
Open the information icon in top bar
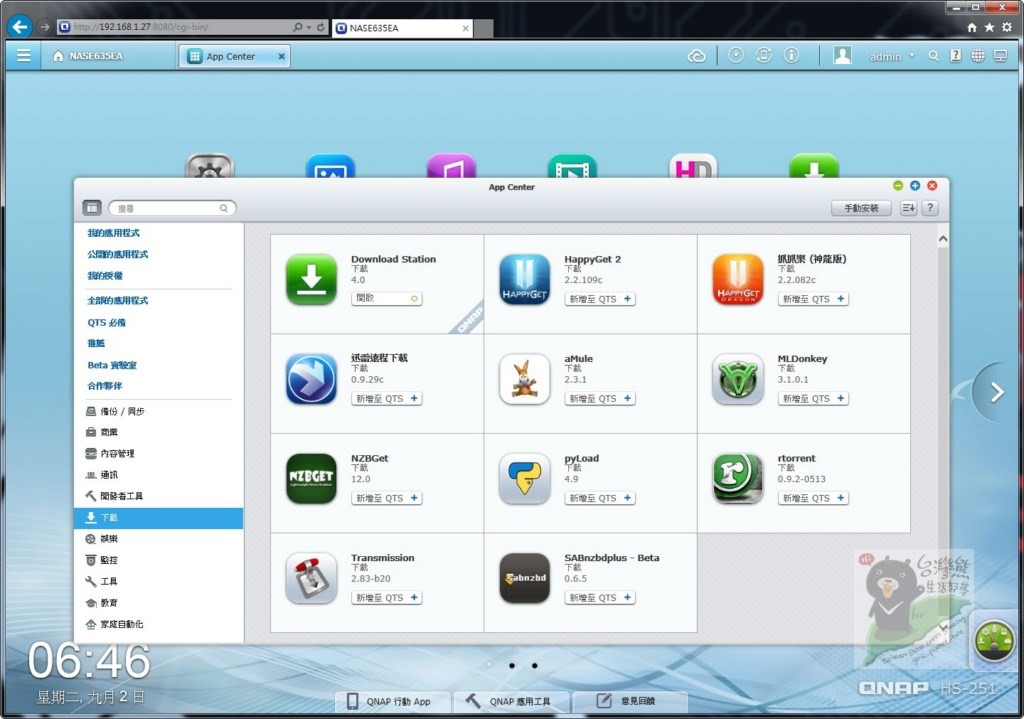pyautogui.click(x=791, y=56)
